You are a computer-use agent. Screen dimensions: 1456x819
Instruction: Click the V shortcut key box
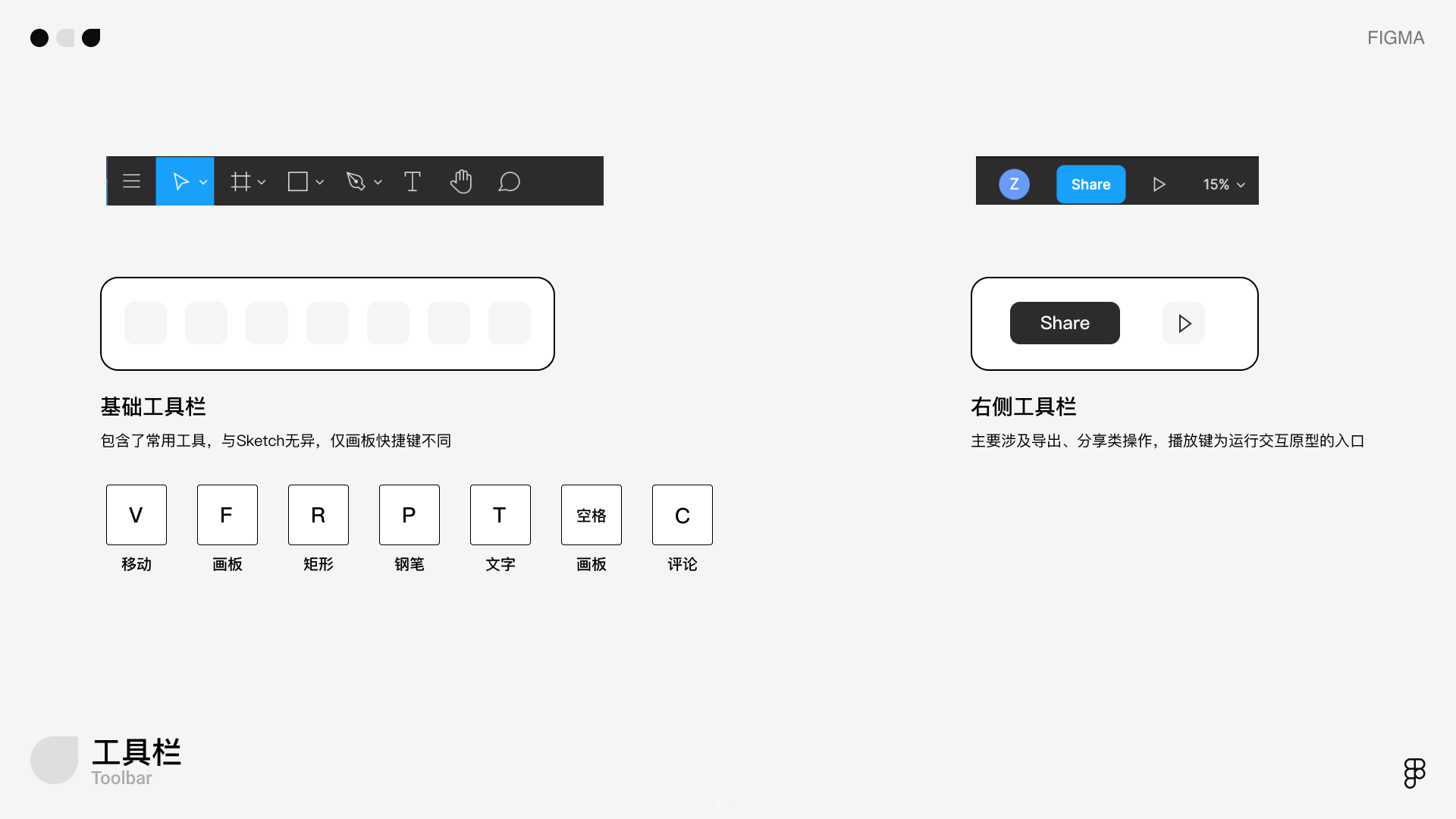coord(136,515)
